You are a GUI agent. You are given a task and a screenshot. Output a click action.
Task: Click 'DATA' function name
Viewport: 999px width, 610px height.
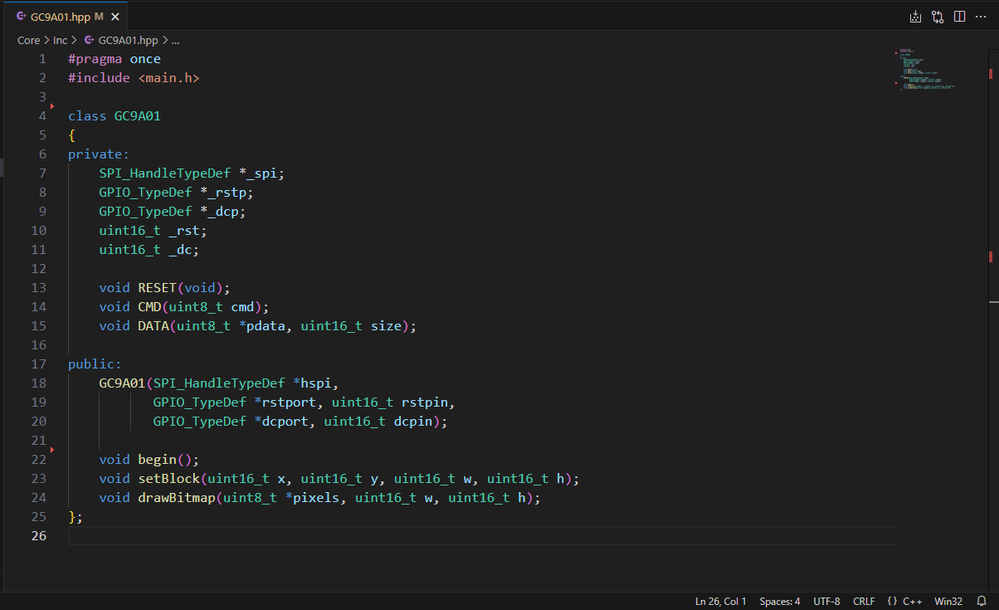154,326
